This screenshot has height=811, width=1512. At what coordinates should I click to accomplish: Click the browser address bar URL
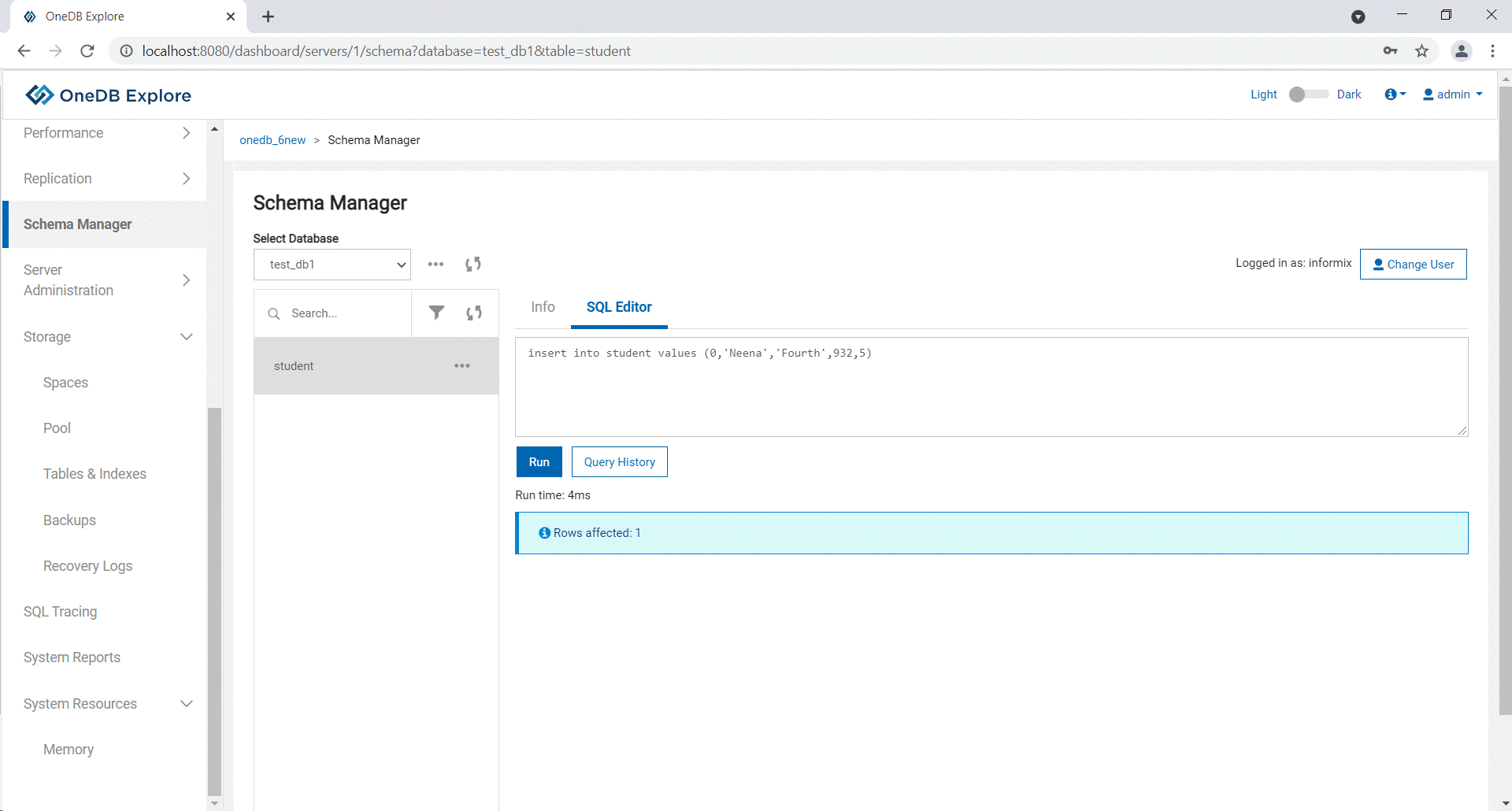tap(386, 51)
